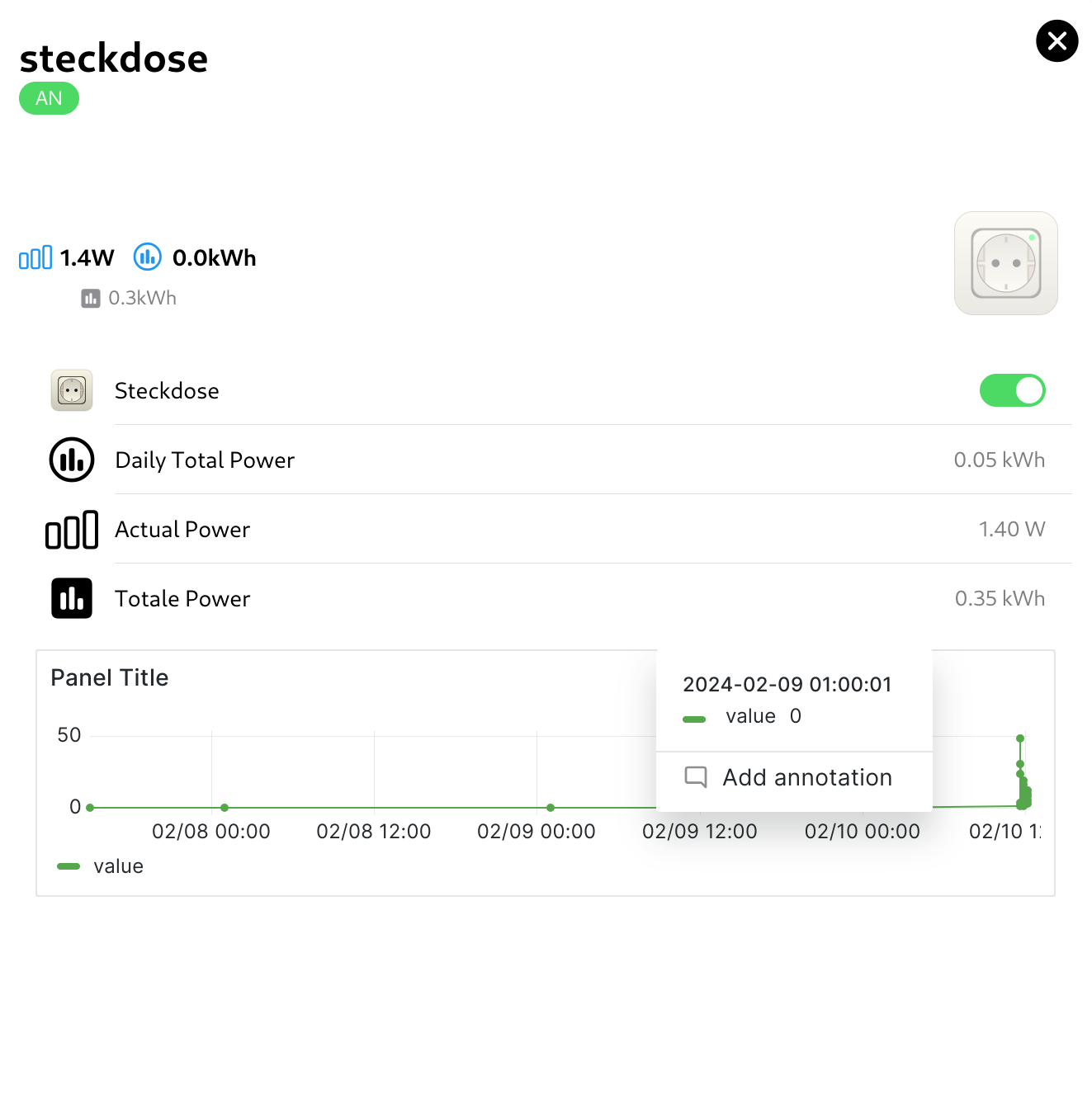The height and width of the screenshot is (1099, 1092).
Task: Toggle the Steckdose power switch
Action: pos(1012,390)
